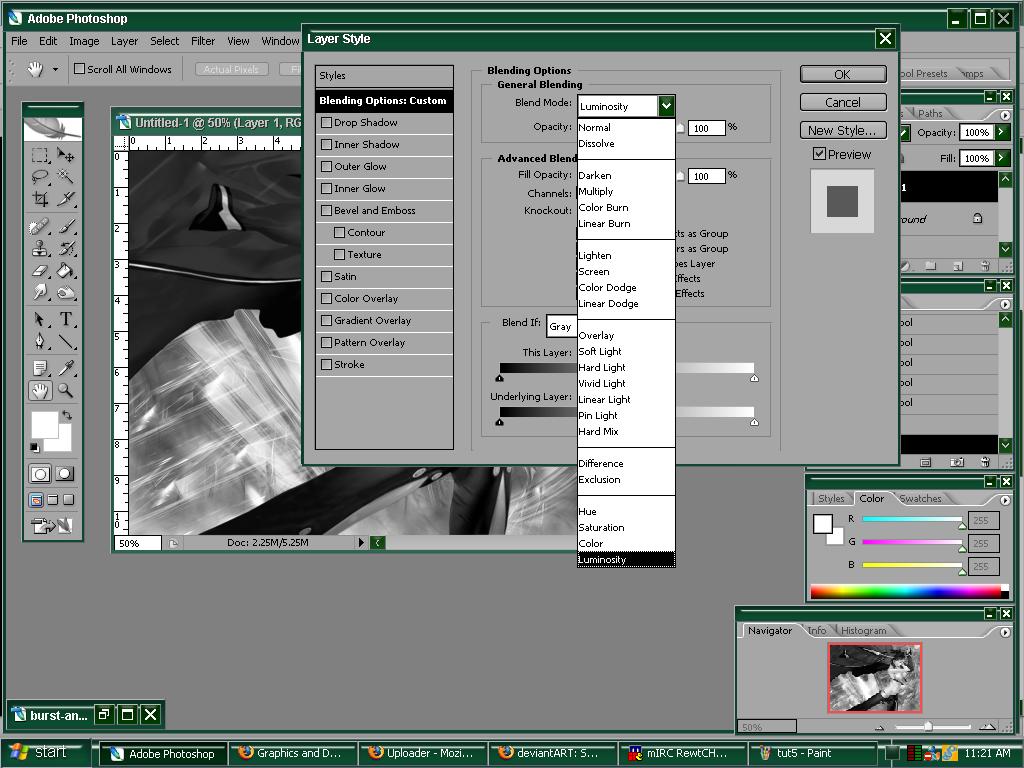
Task: Select the Eraser tool
Action: point(40,270)
